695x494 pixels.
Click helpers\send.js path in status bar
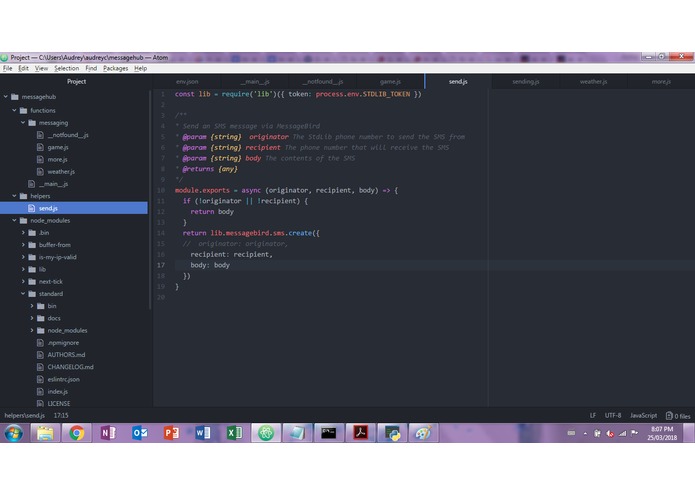tap(24, 416)
